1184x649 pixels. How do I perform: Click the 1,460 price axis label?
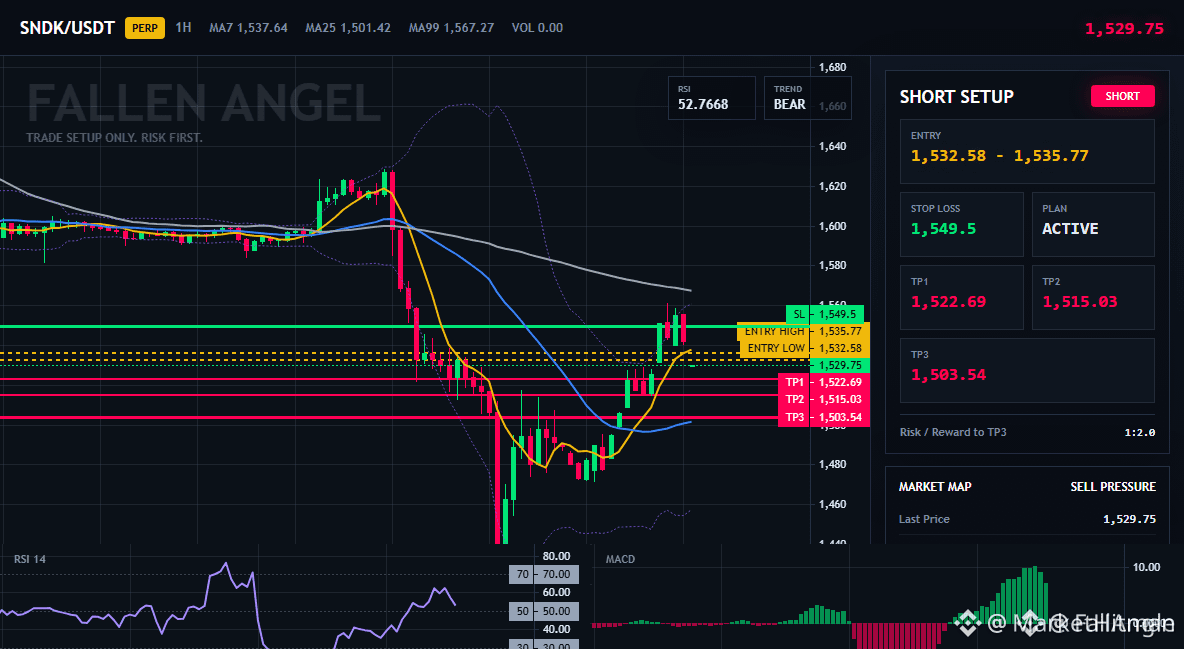[x=832, y=504]
